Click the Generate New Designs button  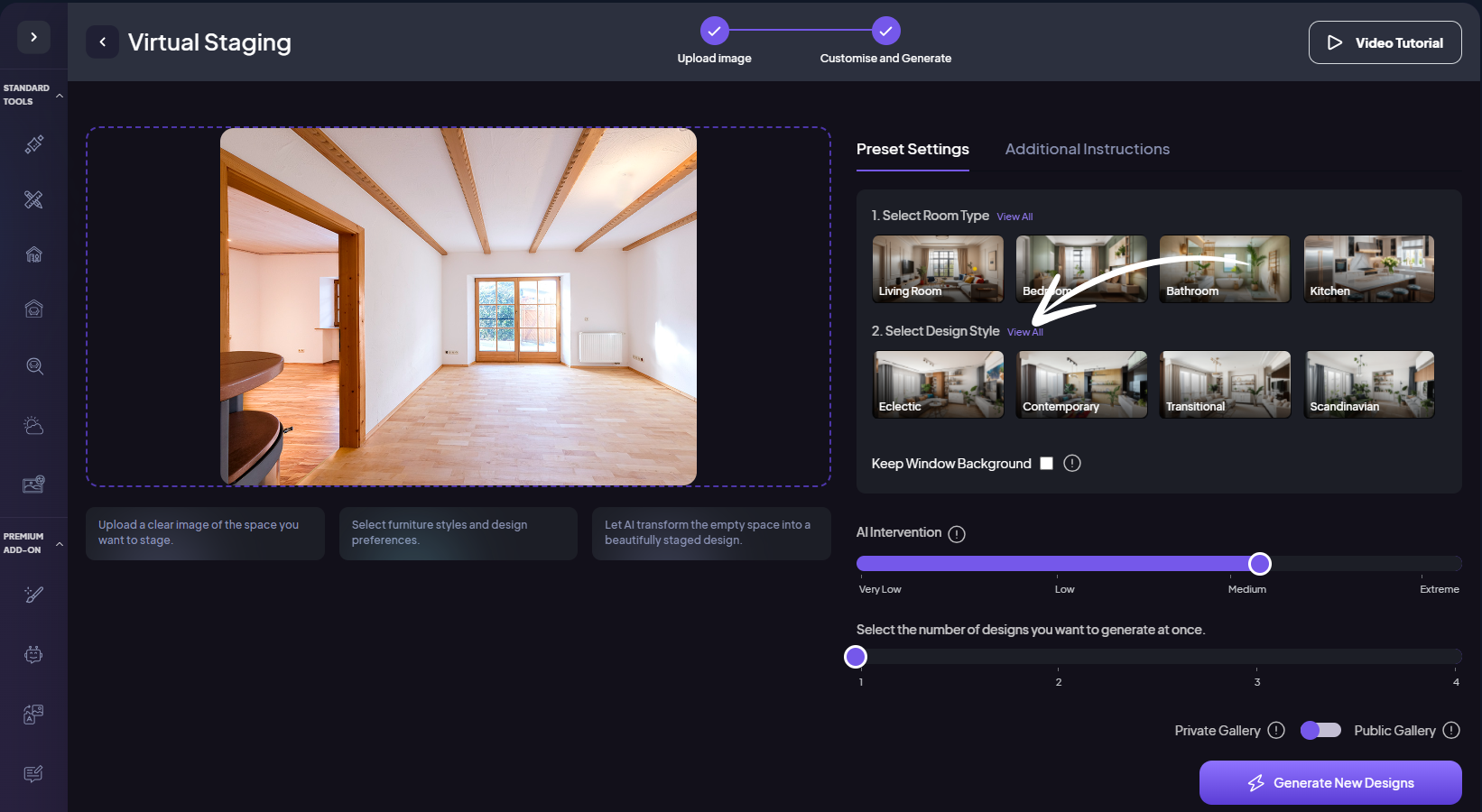click(1329, 782)
